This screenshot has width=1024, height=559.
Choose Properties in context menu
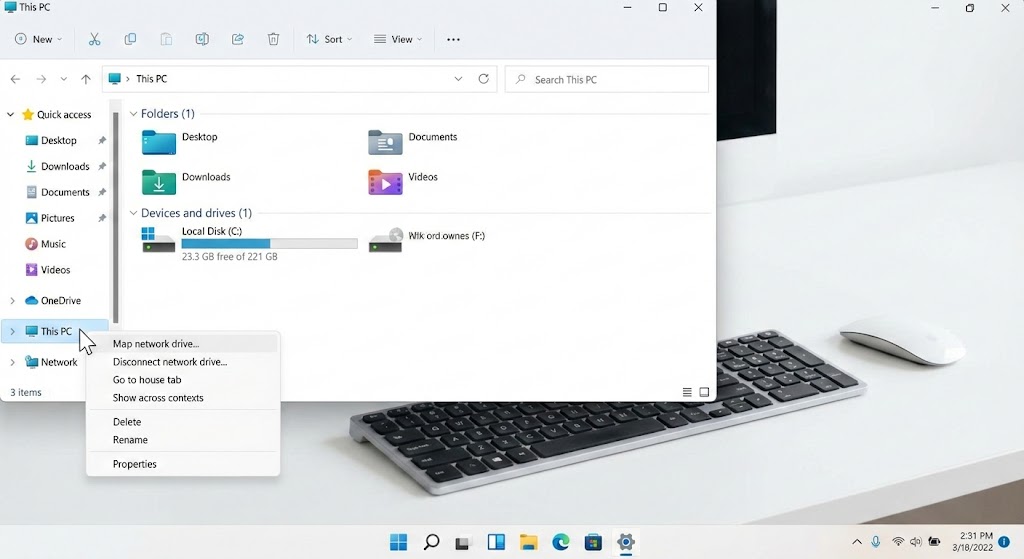point(183,464)
